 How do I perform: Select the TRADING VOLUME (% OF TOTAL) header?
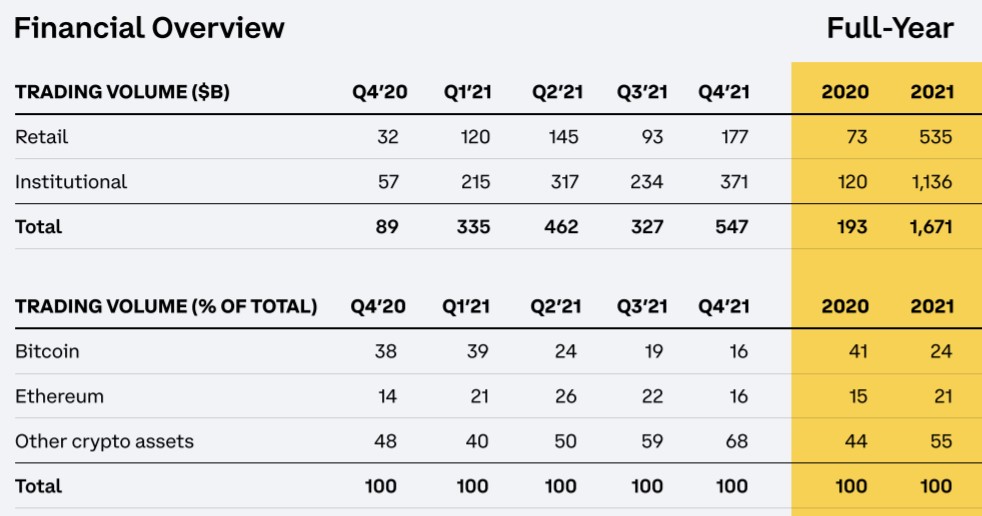pyautogui.click(x=166, y=306)
